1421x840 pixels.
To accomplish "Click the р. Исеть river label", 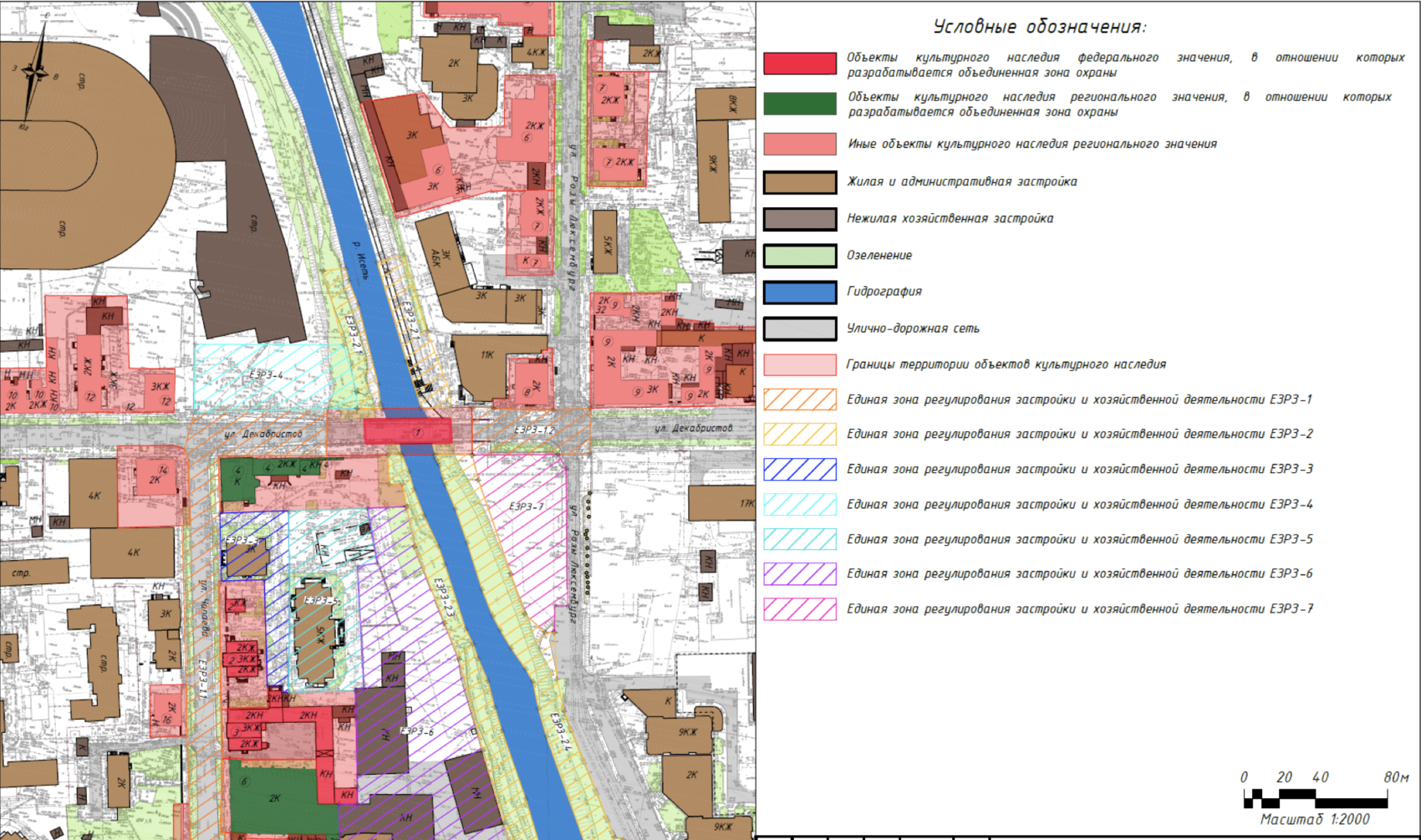I will [x=359, y=260].
